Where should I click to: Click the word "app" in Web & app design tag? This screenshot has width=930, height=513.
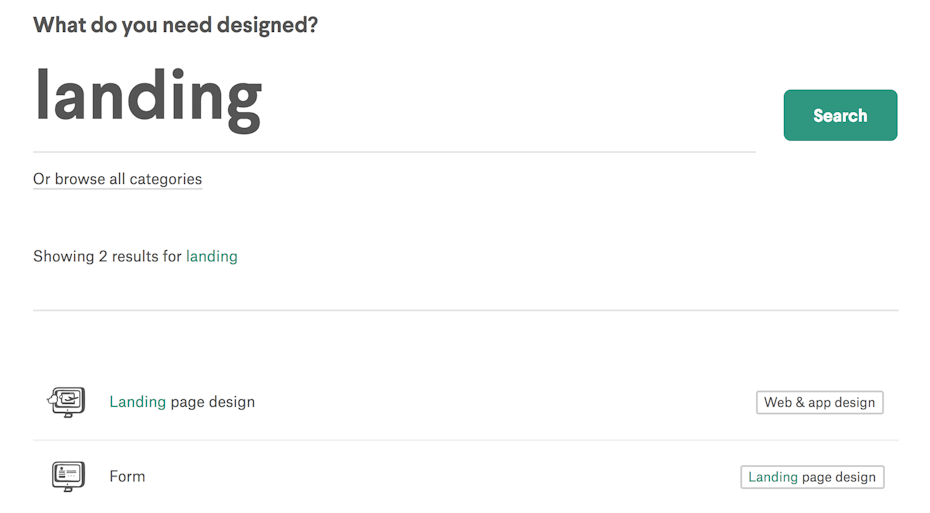click(x=820, y=403)
